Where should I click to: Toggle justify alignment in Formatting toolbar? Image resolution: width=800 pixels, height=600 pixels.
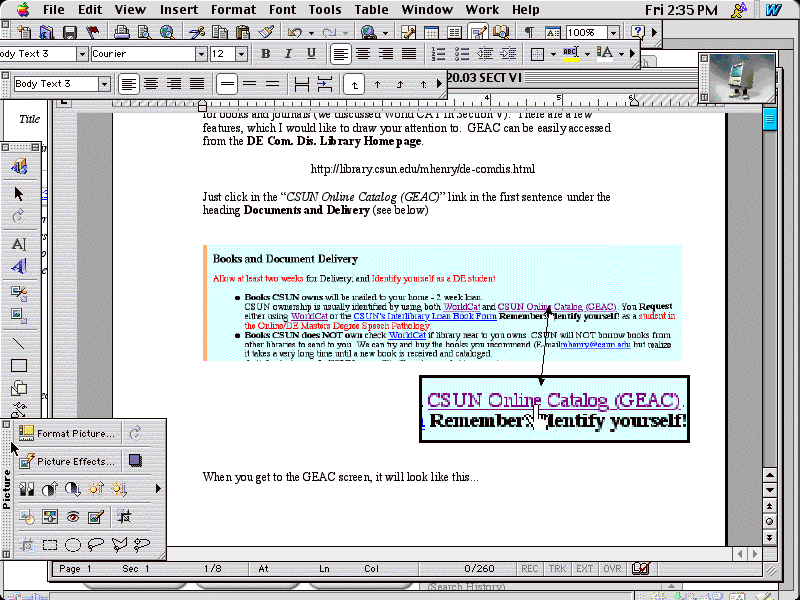(x=409, y=54)
